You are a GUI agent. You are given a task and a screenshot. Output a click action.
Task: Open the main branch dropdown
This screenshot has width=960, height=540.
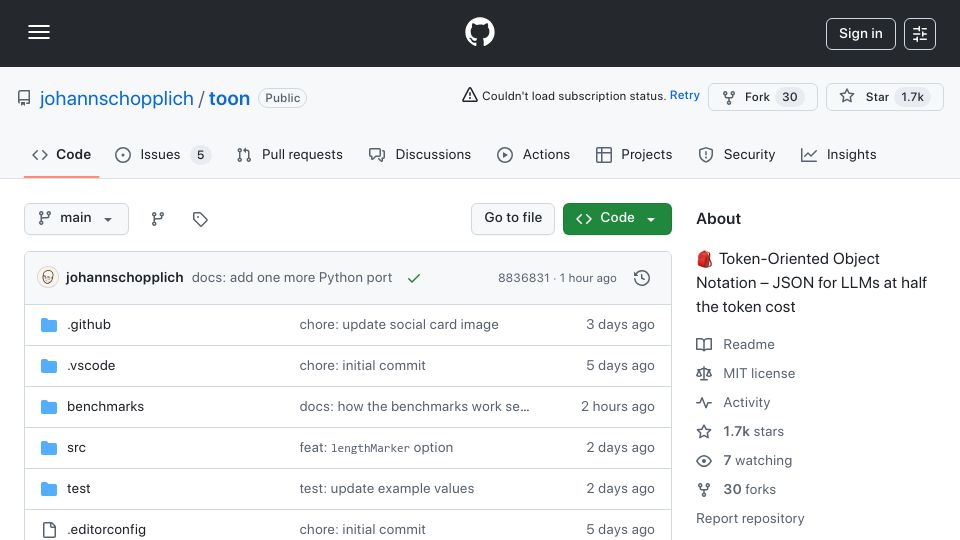coord(76,219)
